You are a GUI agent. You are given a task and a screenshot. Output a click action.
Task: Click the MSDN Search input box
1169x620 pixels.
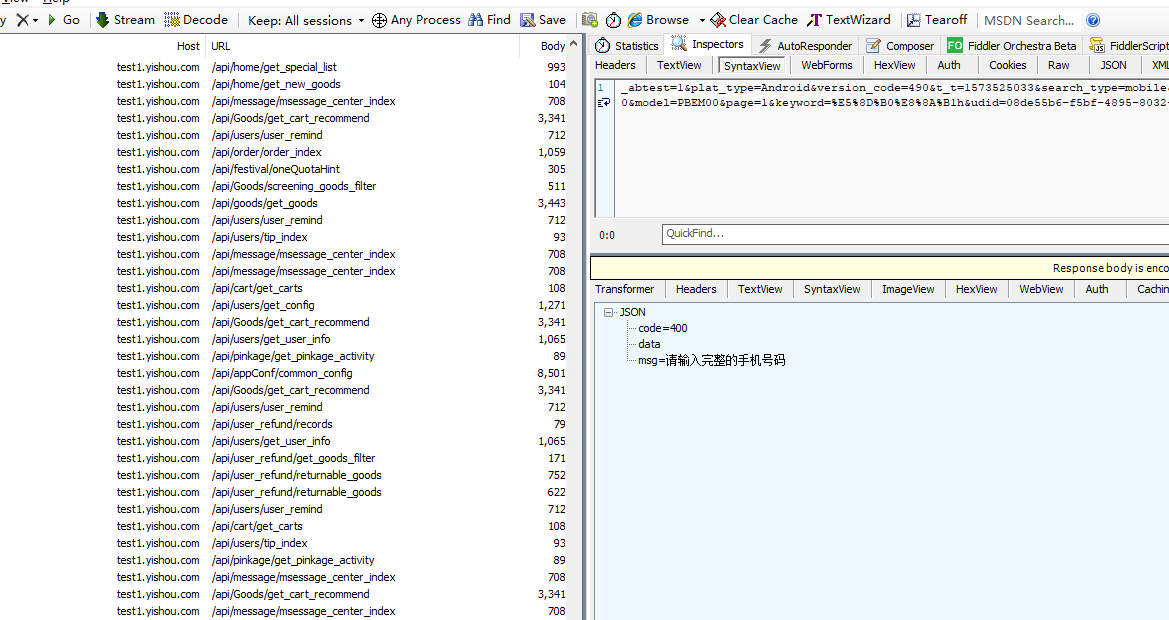(1029, 21)
